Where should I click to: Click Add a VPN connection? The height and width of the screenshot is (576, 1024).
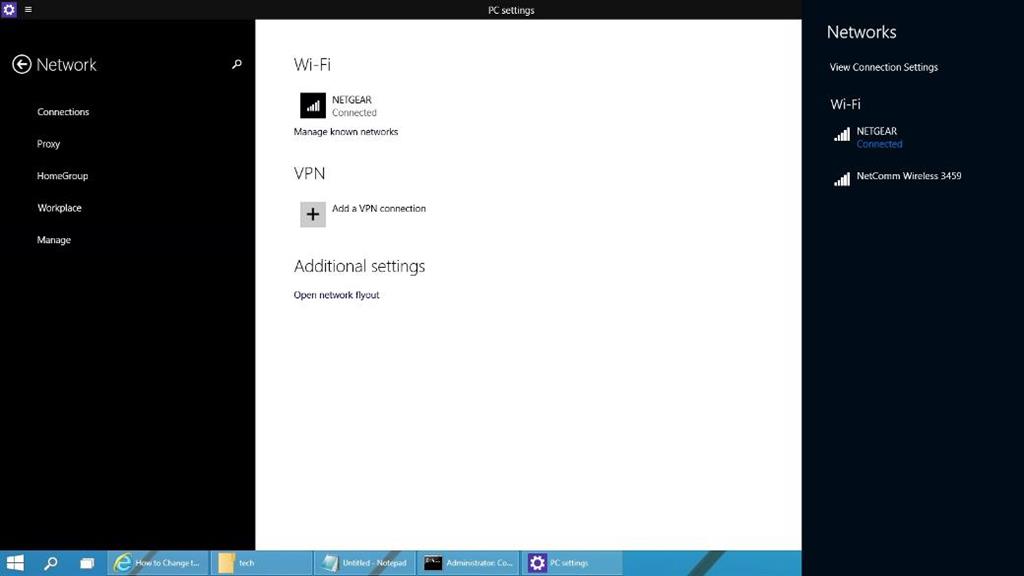(380, 208)
